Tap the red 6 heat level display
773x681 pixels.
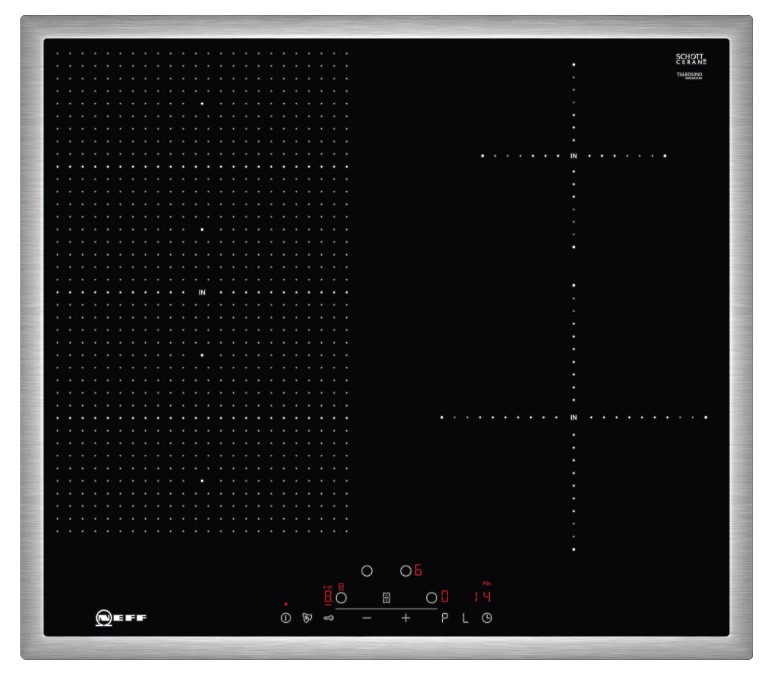click(x=418, y=571)
